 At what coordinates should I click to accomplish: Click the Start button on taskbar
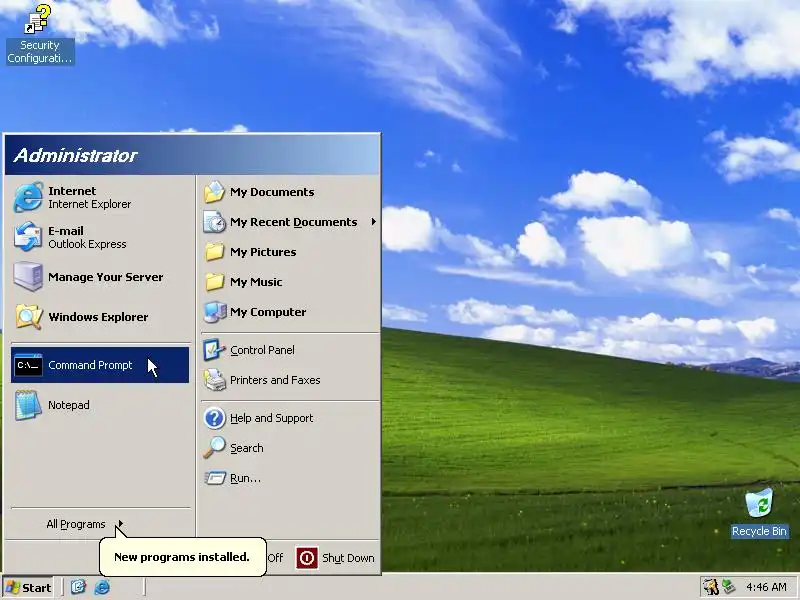pos(29,587)
